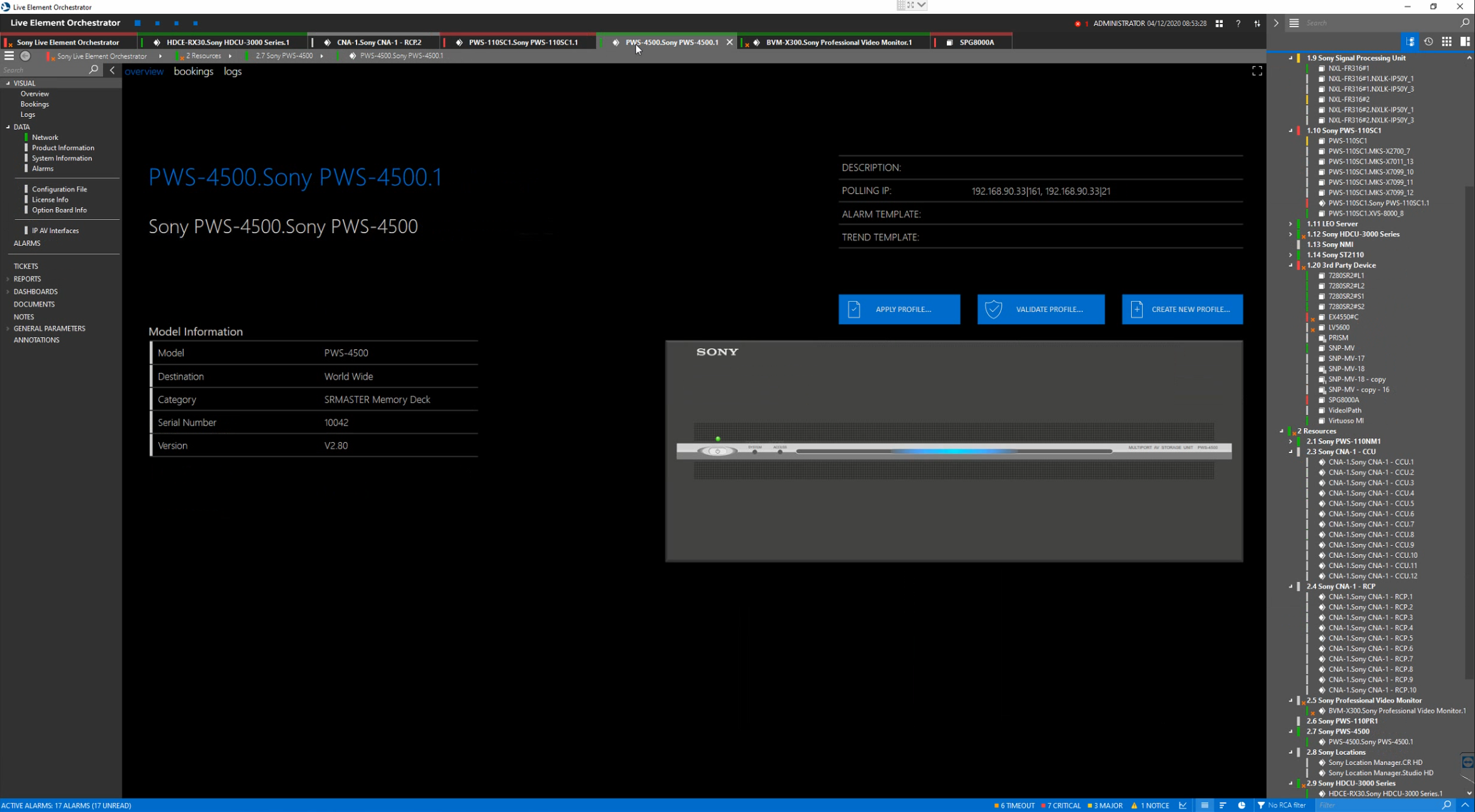Image resolution: width=1475 pixels, height=812 pixels.
Task: Click the power button on the device image
Action: (x=717, y=451)
